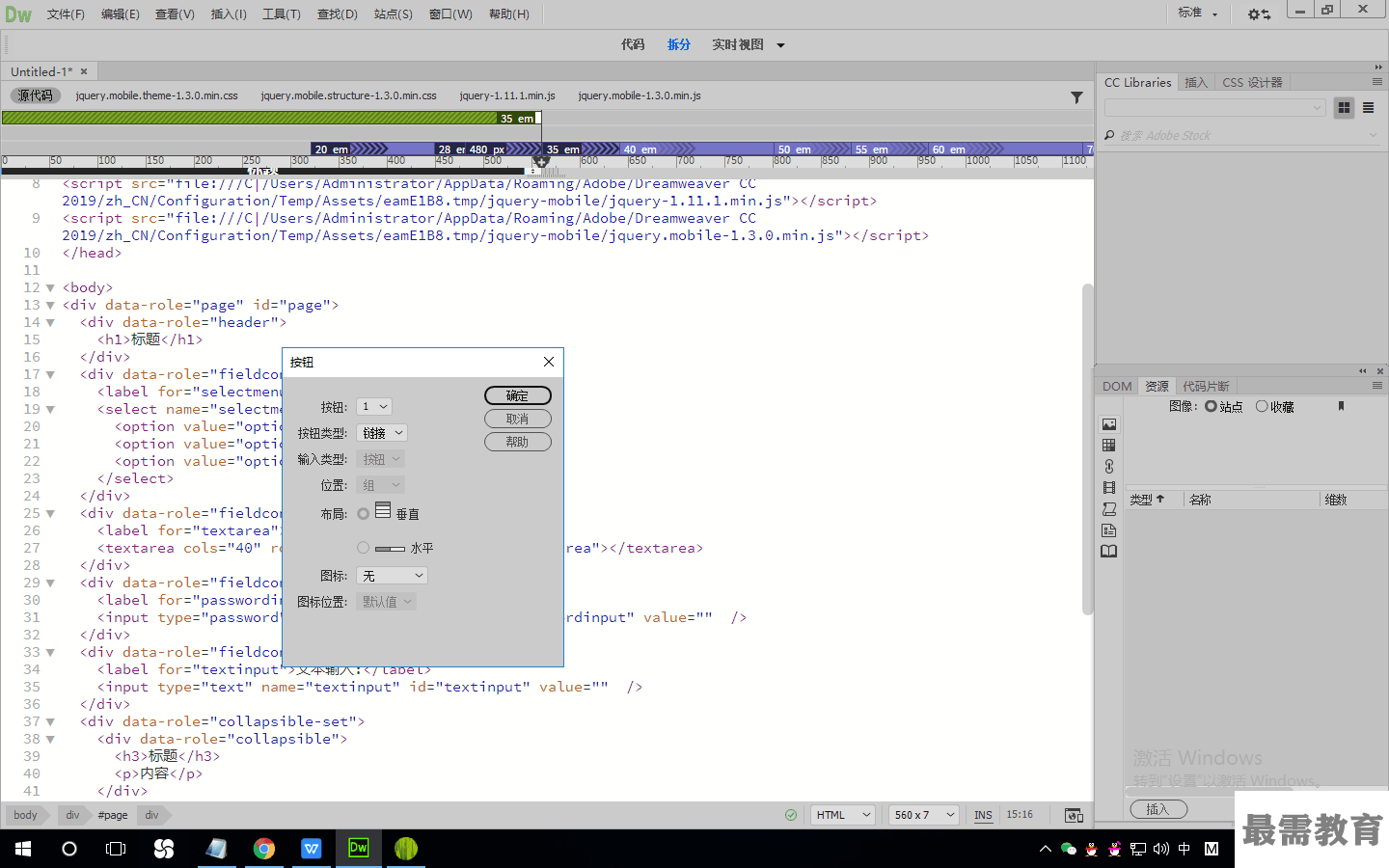Open the 560 x 7 window size dropdown

point(923,815)
